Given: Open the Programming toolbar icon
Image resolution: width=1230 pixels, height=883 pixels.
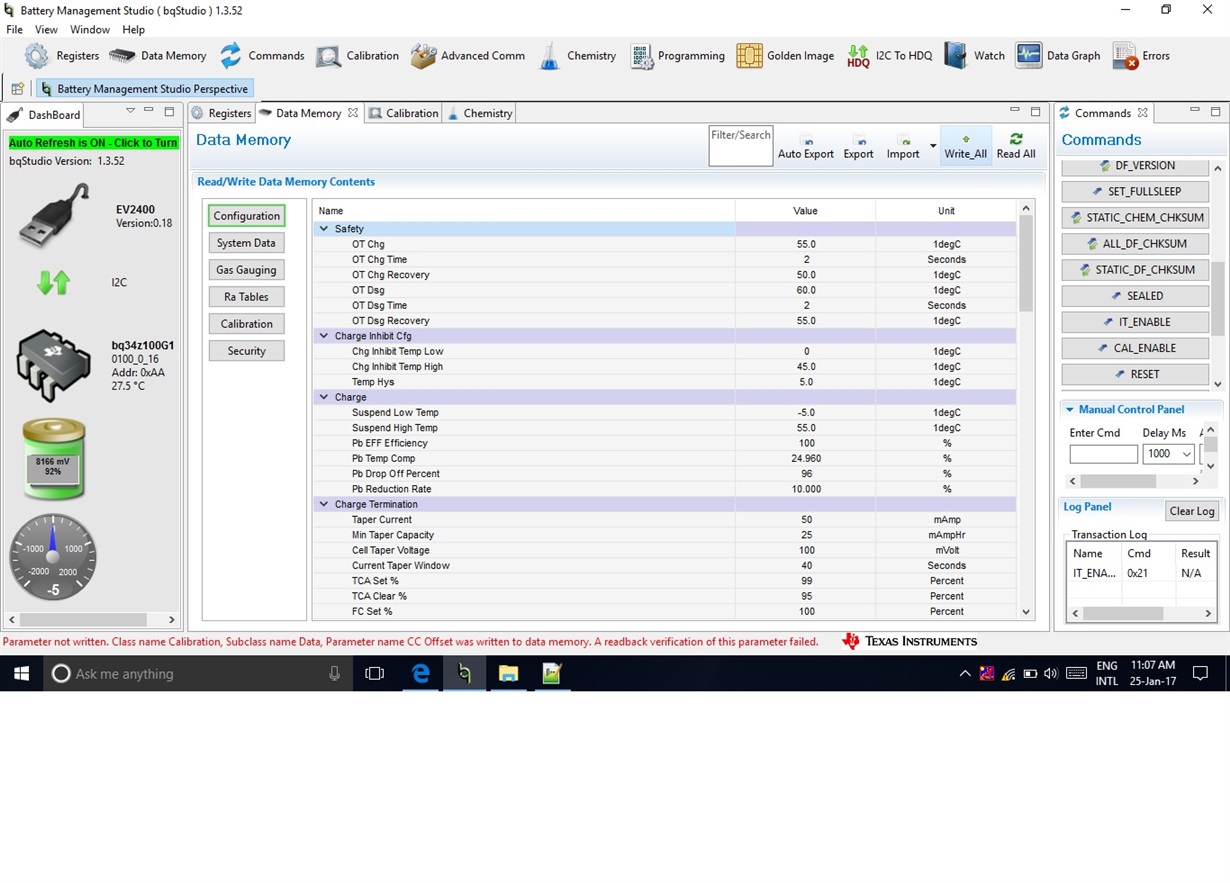Looking at the screenshot, I should pyautogui.click(x=641, y=56).
